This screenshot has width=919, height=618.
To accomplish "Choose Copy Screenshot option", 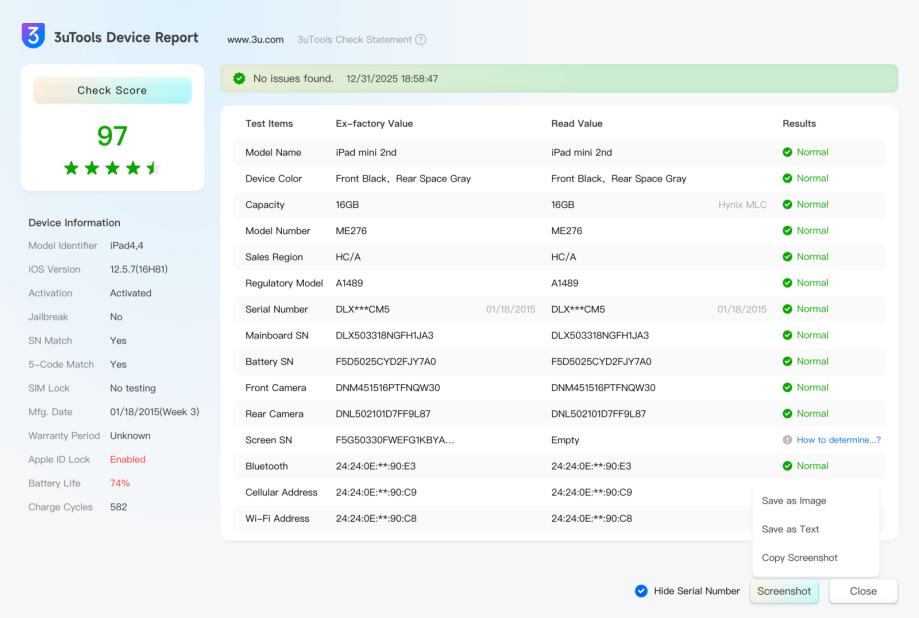I will 799,558.
